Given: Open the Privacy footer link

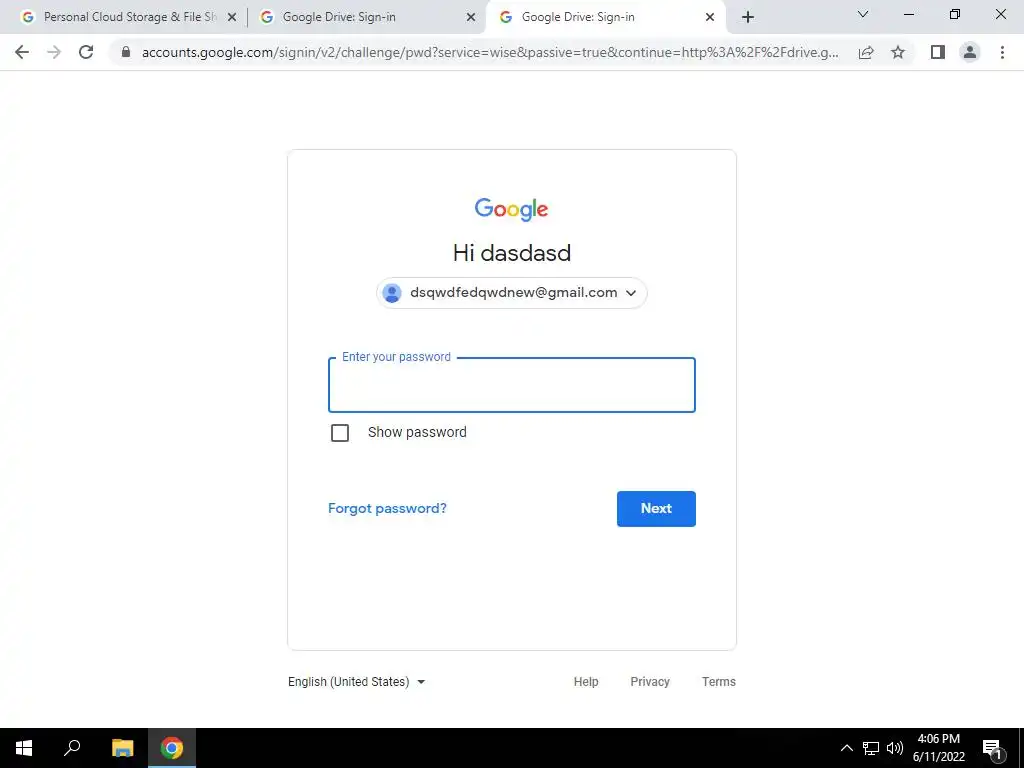Looking at the screenshot, I should [650, 682].
